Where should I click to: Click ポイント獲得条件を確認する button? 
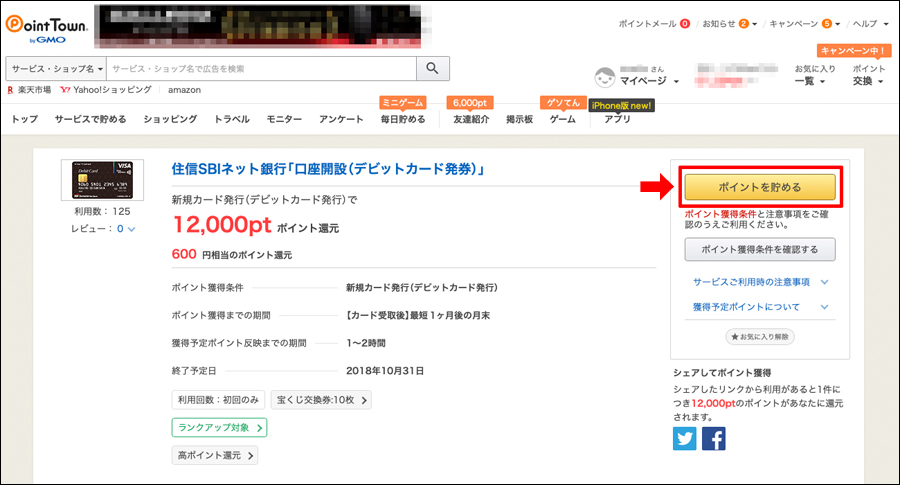pyautogui.click(x=759, y=250)
